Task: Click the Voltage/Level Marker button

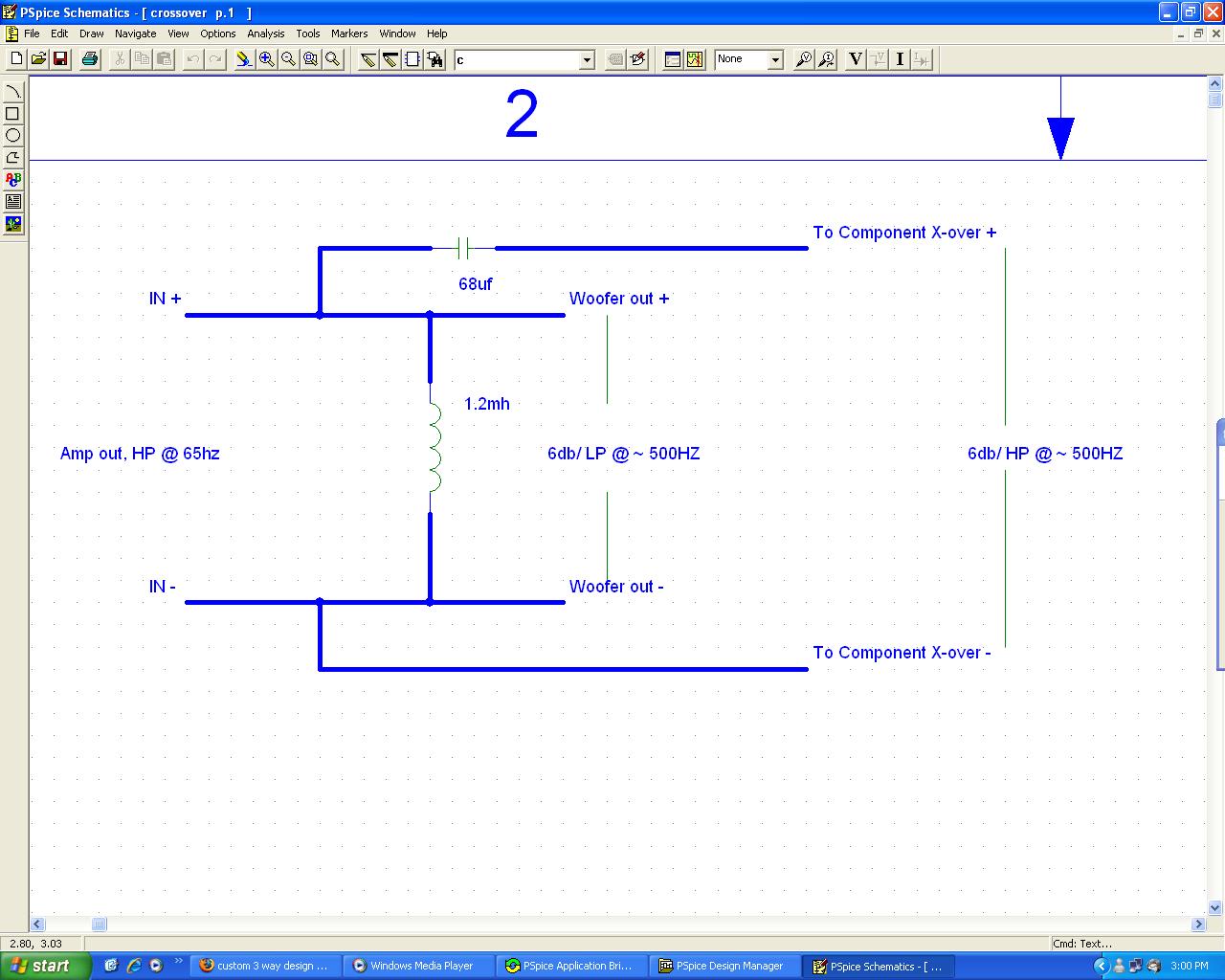Action: pos(804,59)
